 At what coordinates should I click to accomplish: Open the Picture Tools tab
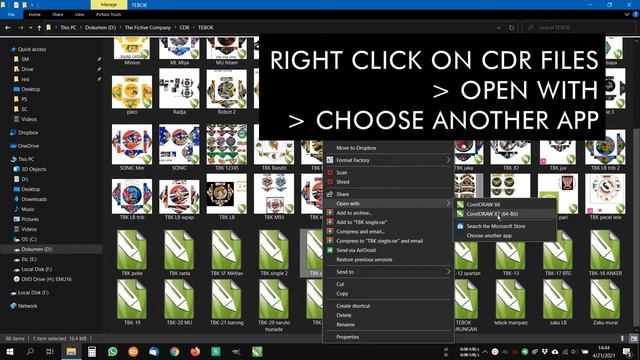coord(109,14)
